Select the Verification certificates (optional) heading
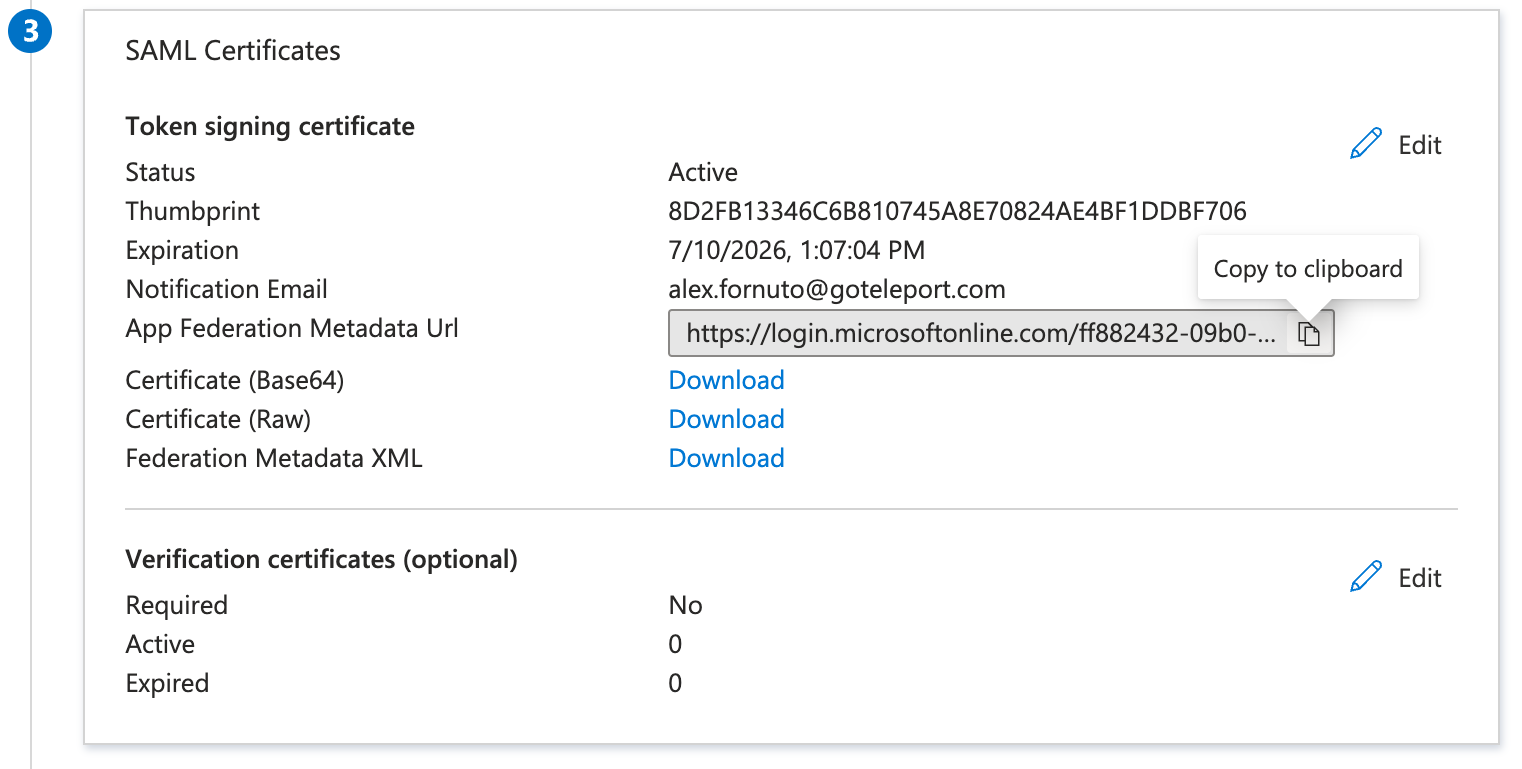 pyautogui.click(x=320, y=559)
